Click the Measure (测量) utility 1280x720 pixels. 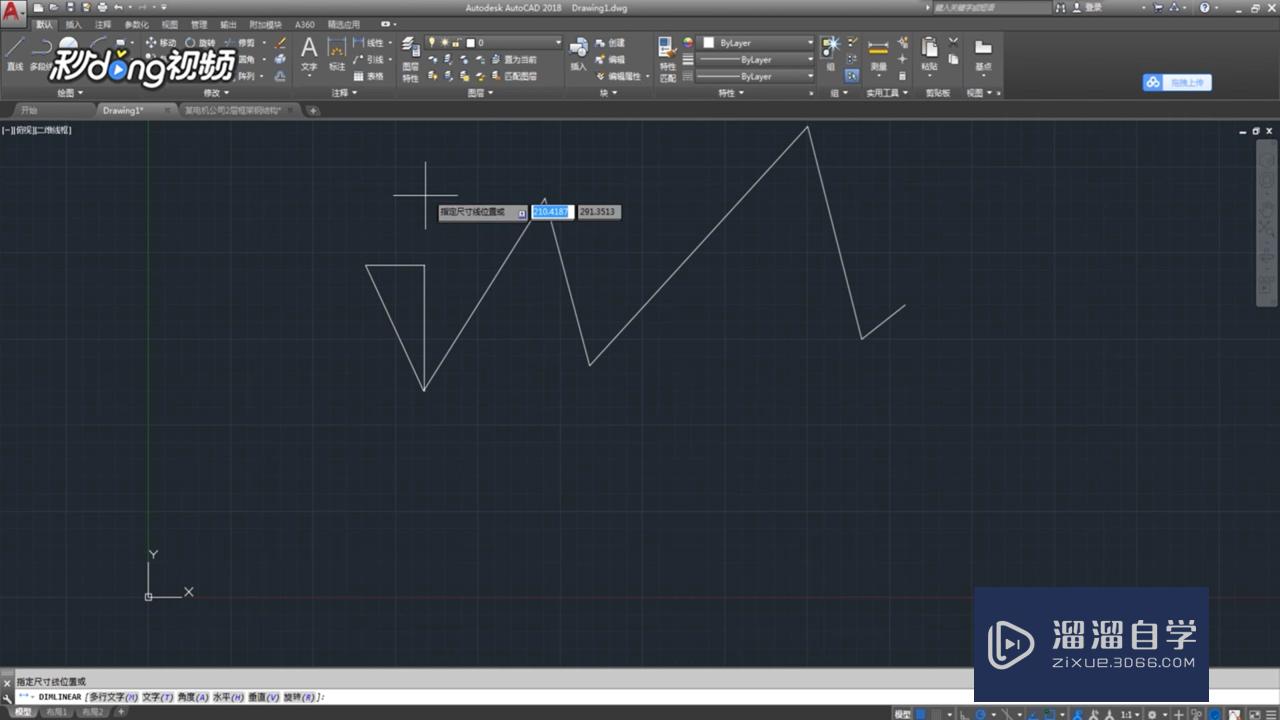pos(878,55)
